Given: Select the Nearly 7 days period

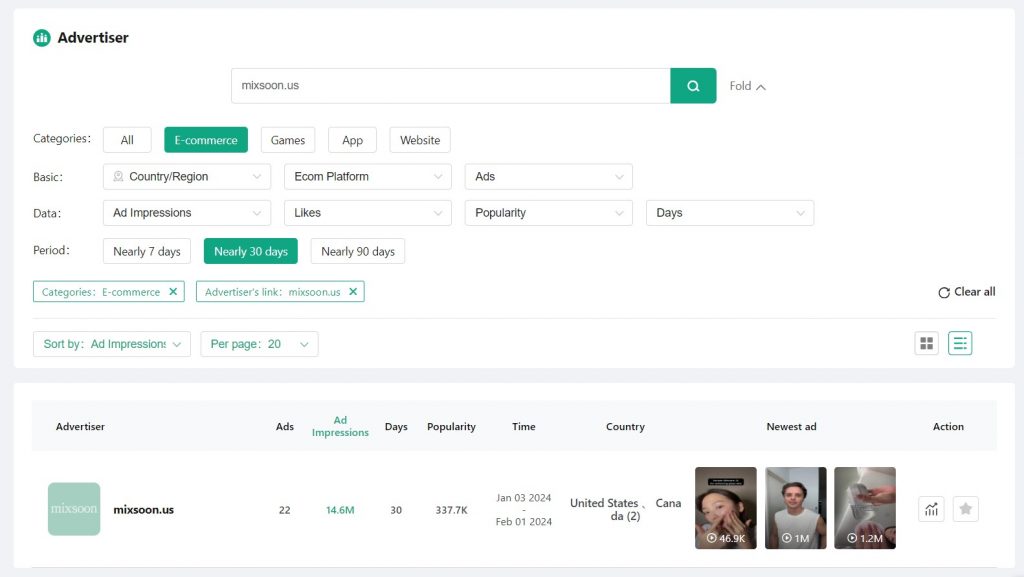Looking at the screenshot, I should 146,251.
